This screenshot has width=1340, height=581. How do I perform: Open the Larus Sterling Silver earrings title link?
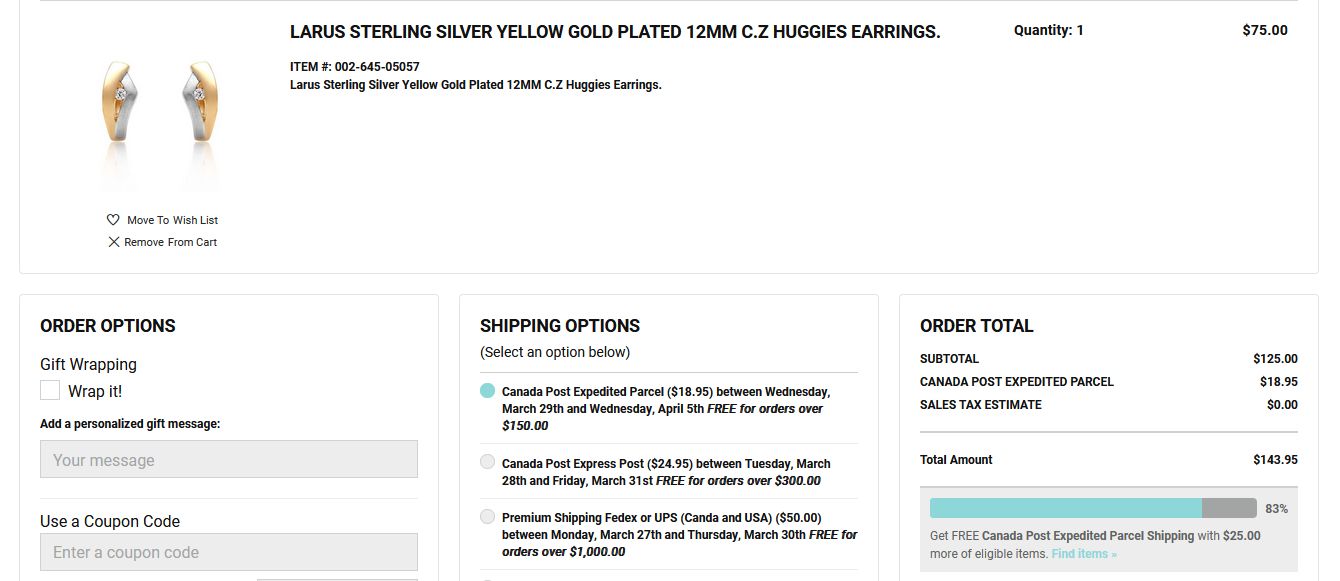tap(615, 32)
